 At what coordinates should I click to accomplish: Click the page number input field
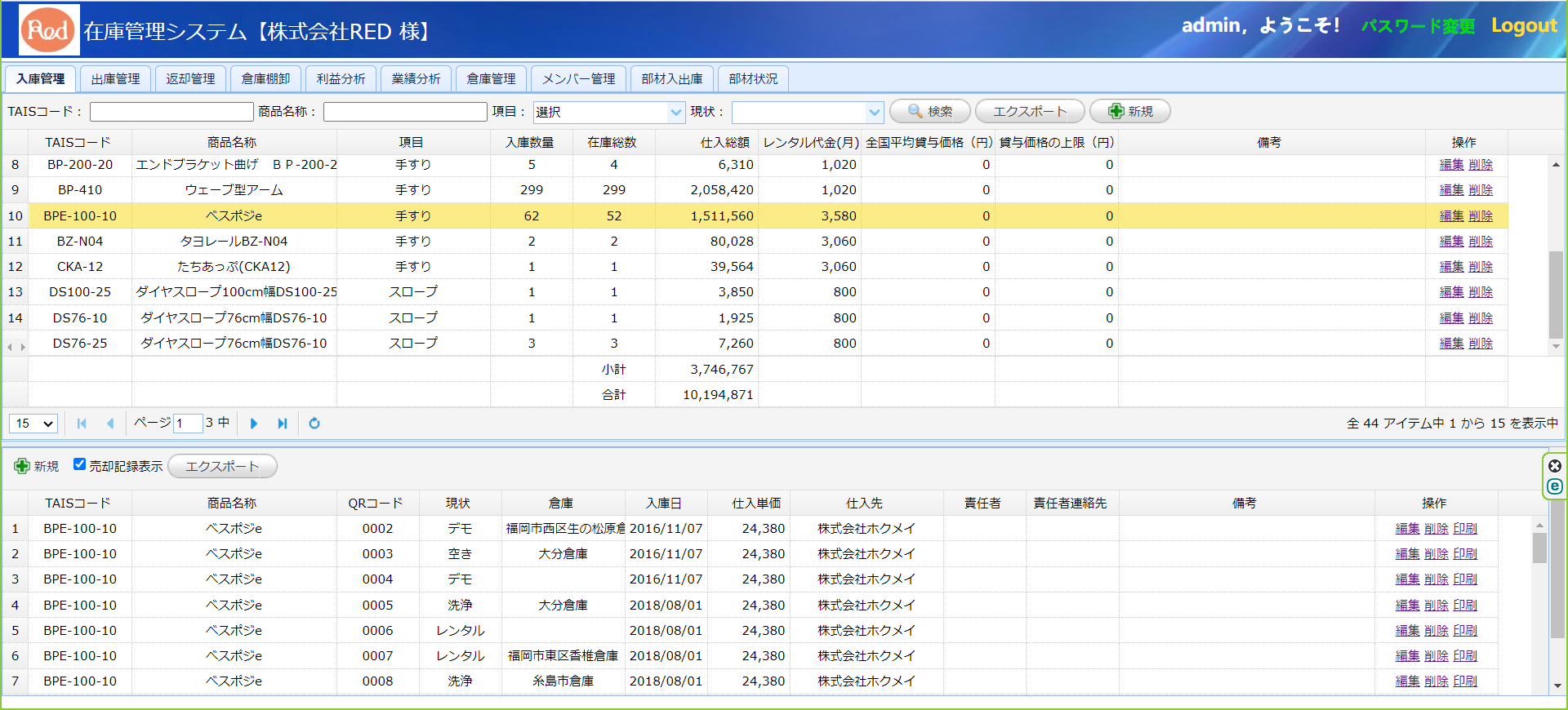coord(188,424)
